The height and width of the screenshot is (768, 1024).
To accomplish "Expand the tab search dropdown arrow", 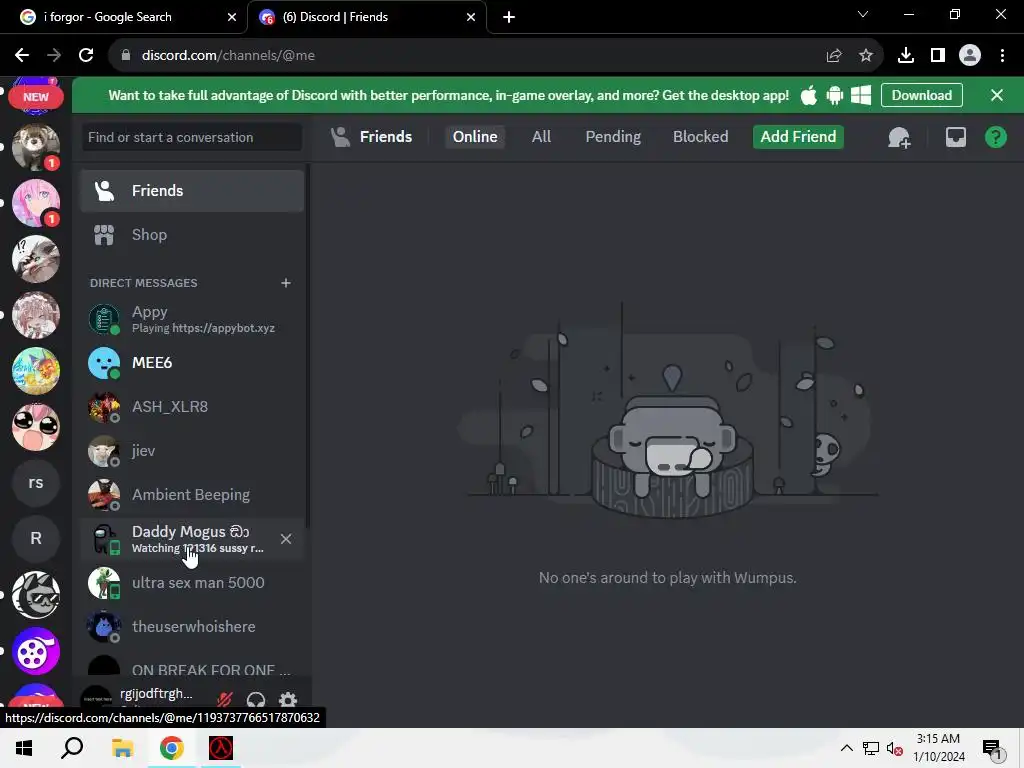I will point(863,14).
